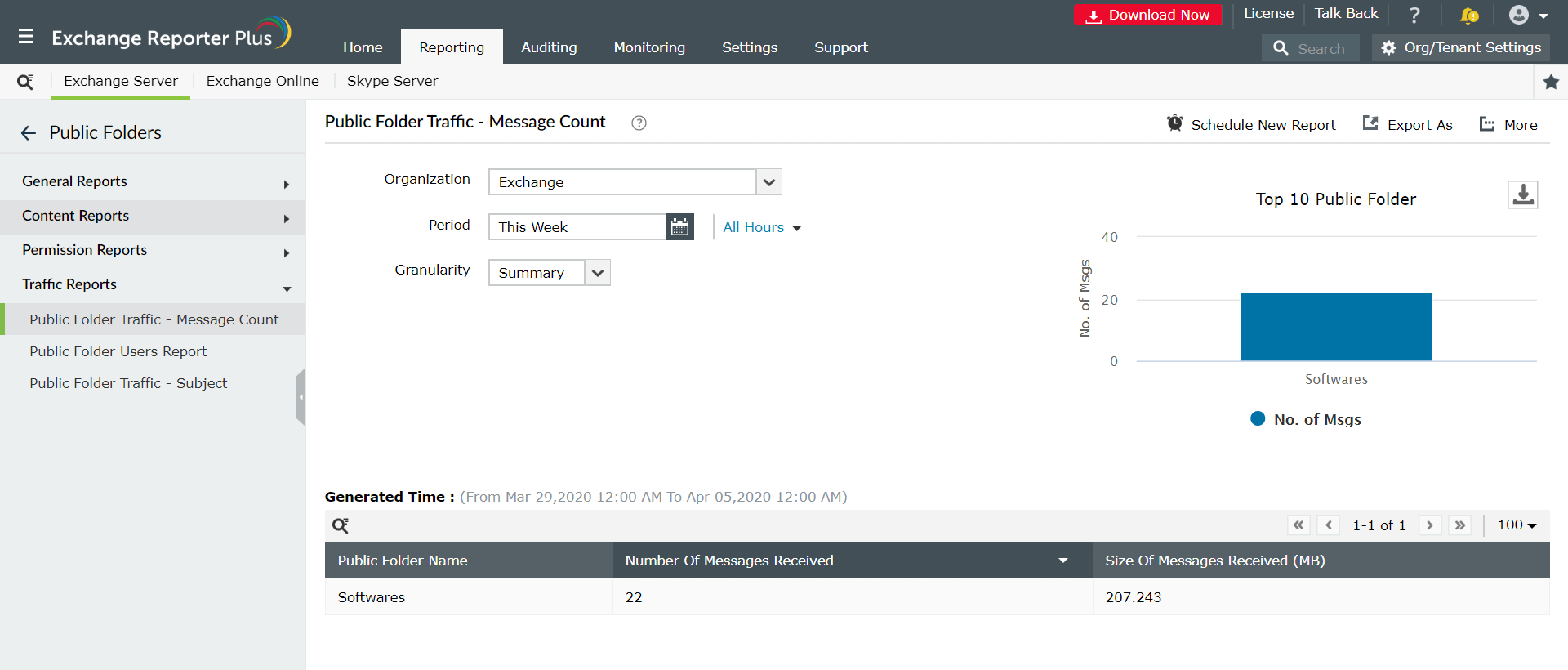This screenshot has width=1568, height=670.
Task: Switch to Exchange Online sub-tab
Action: 263,81
